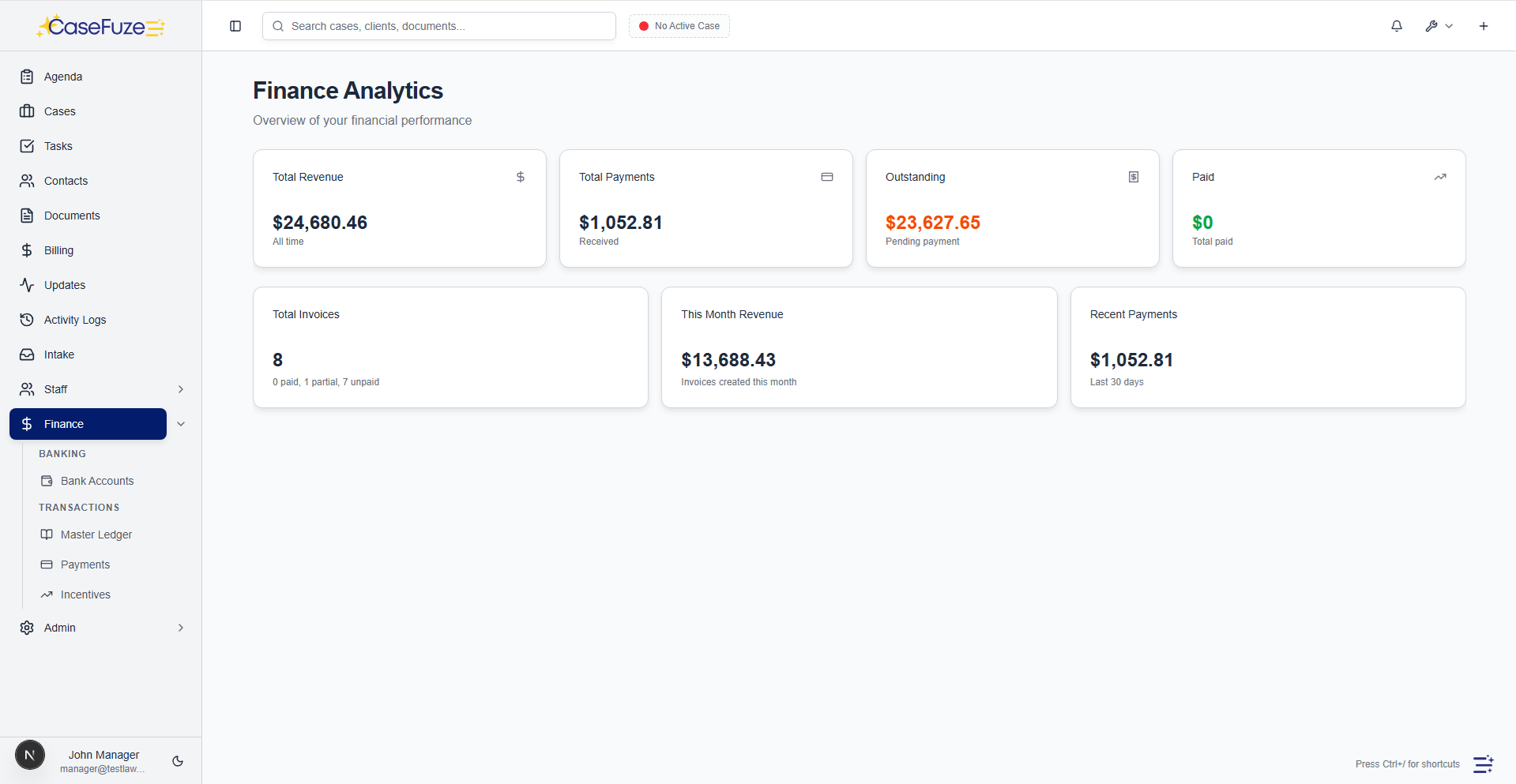
Task: Open the tools dropdown in the top bar
Action: (x=1438, y=26)
